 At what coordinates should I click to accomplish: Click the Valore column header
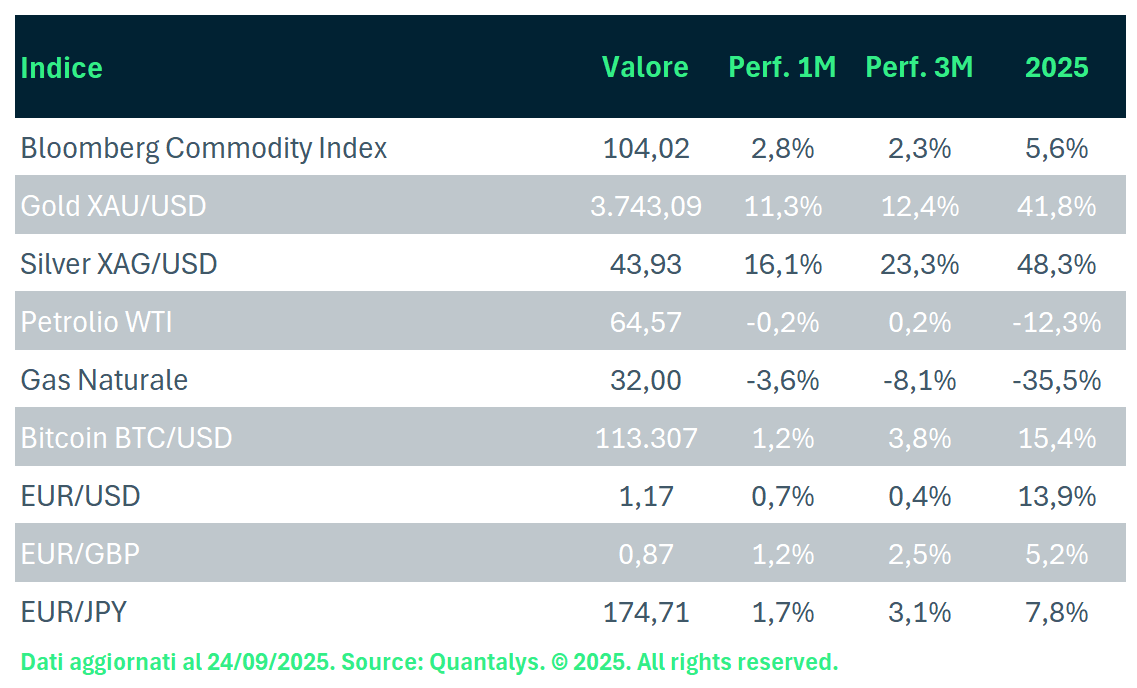(x=645, y=68)
